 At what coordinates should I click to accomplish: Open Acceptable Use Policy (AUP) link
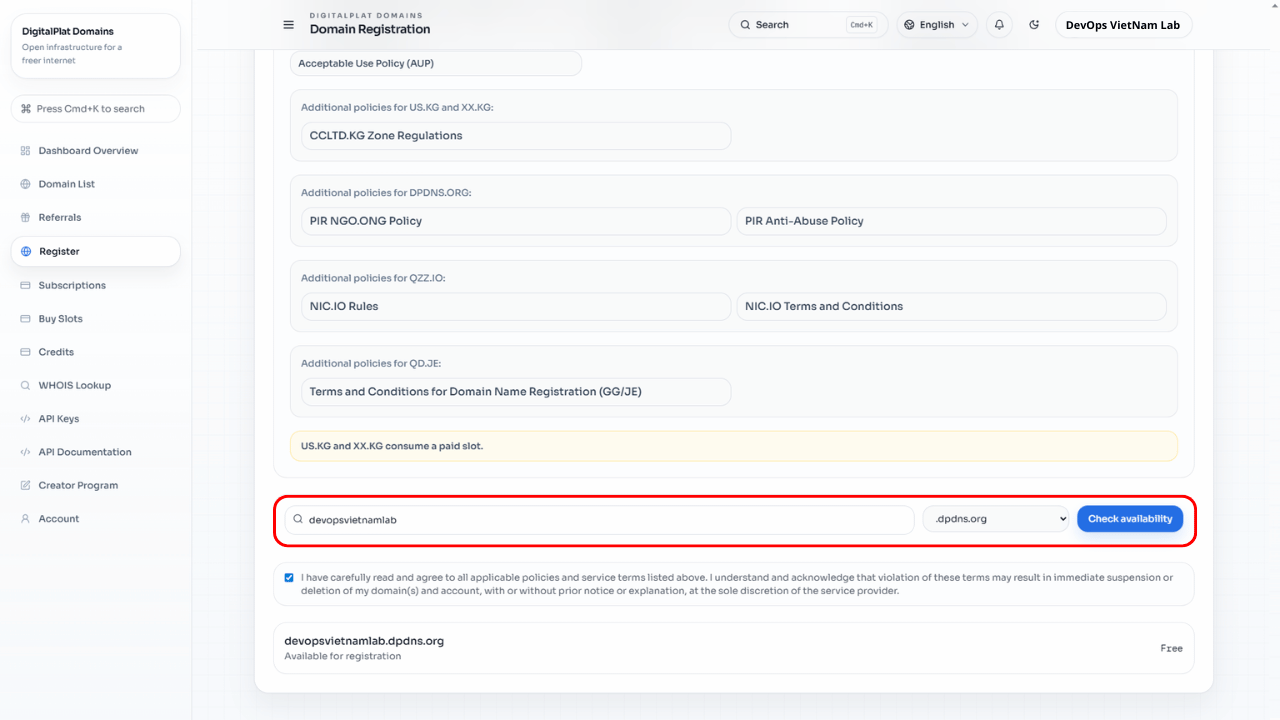pos(436,63)
